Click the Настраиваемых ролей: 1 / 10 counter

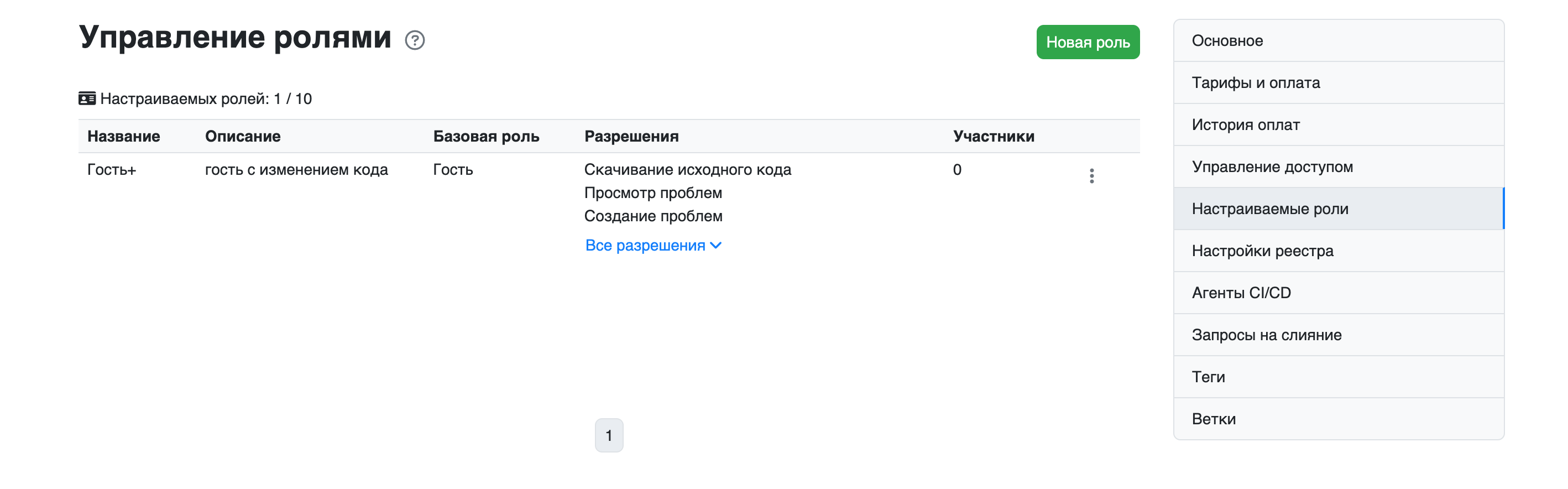206,98
